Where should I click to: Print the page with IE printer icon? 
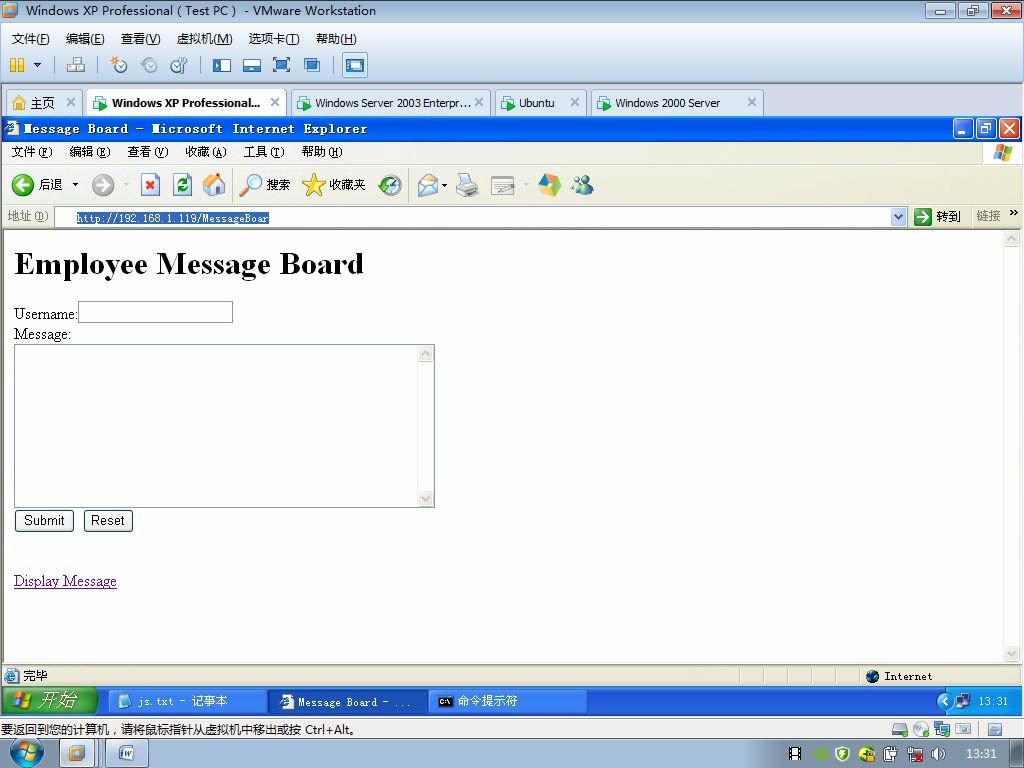pos(467,185)
